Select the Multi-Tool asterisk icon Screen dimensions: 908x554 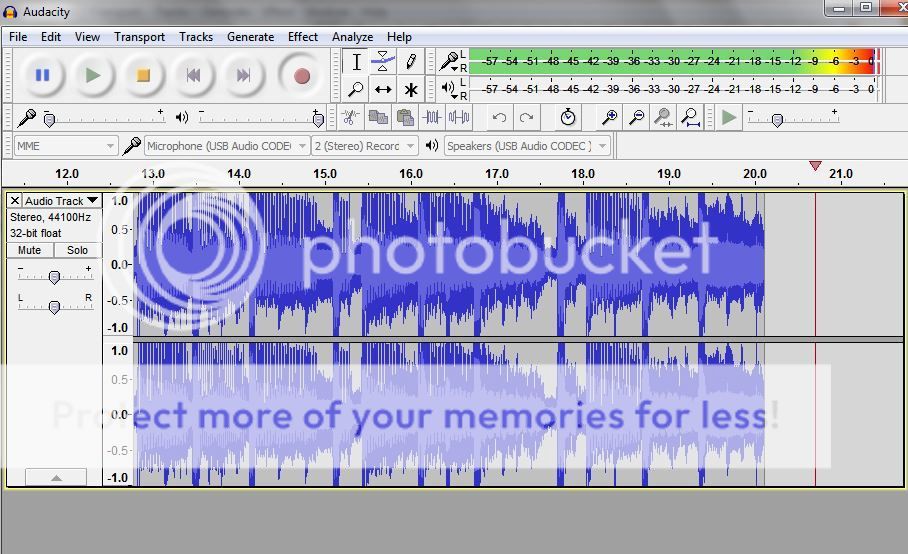point(410,89)
